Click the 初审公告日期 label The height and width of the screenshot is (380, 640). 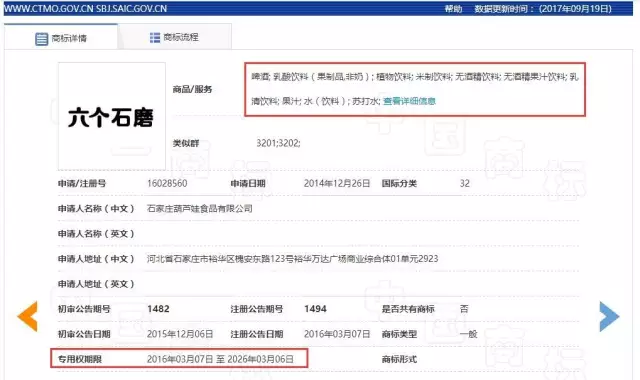point(84,334)
